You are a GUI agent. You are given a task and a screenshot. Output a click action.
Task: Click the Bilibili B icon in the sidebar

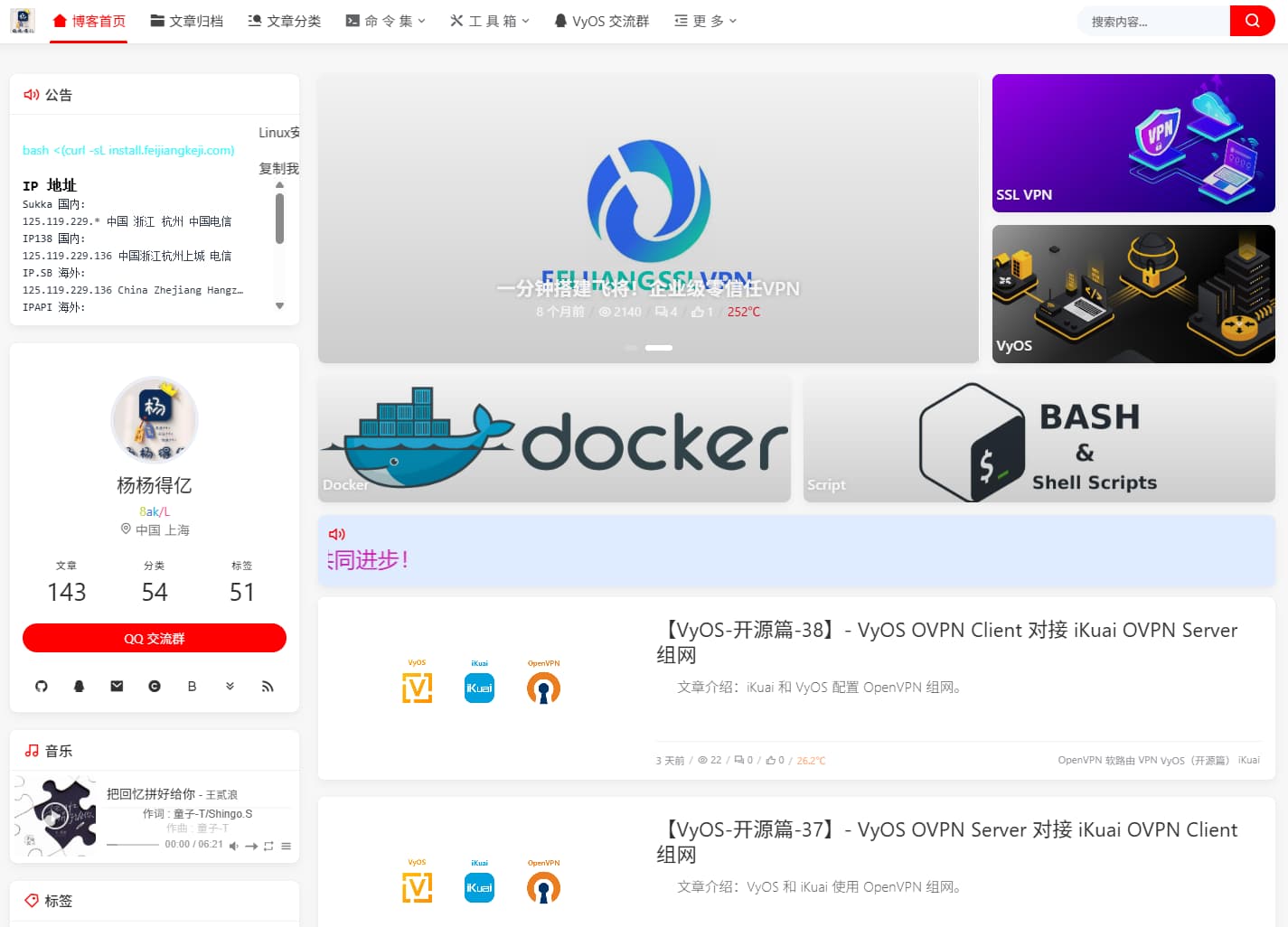point(192,687)
